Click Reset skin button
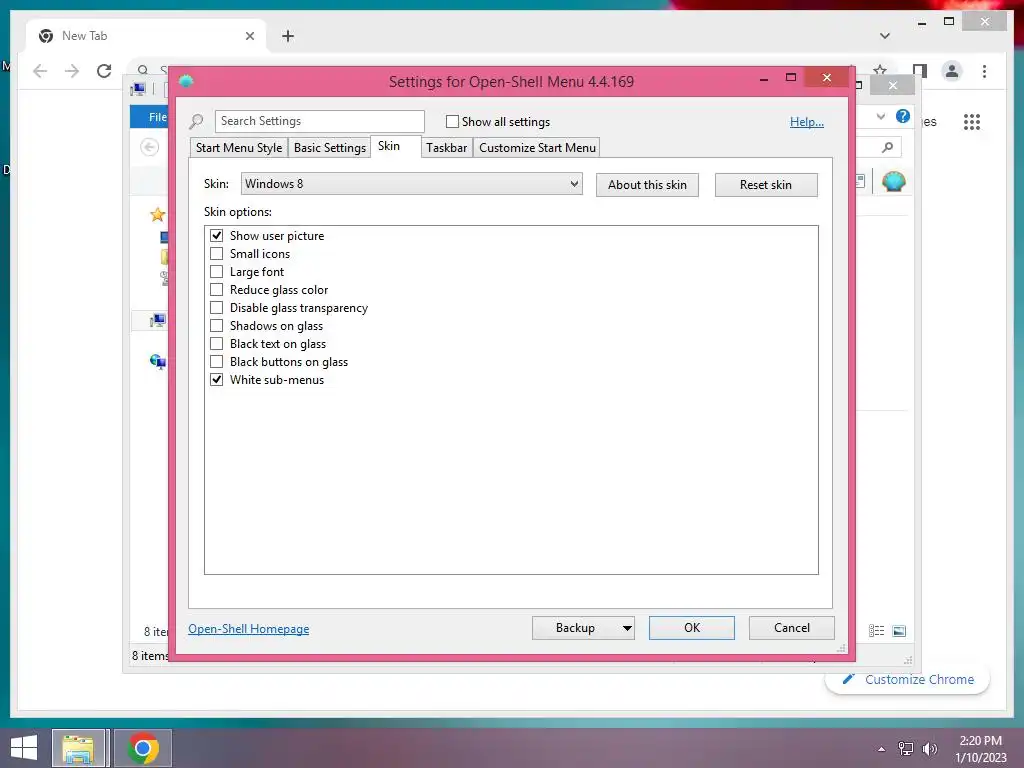 [765, 185]
